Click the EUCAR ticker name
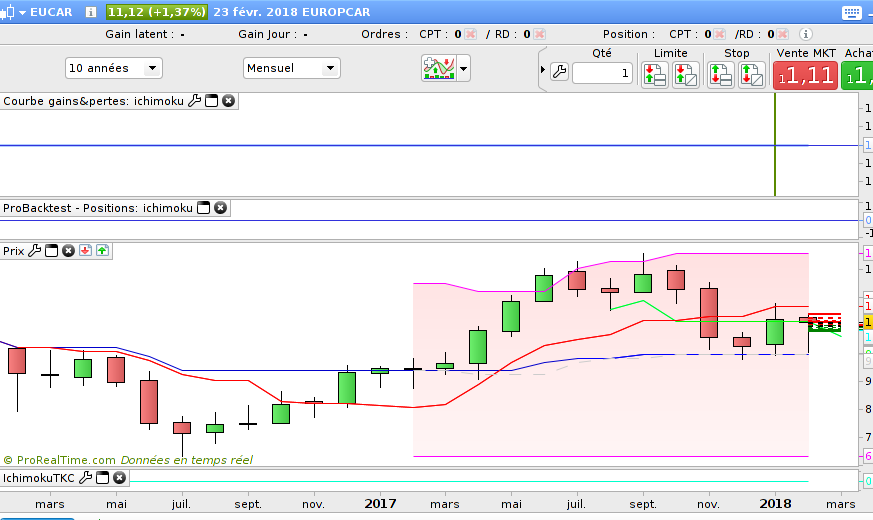The height and width of the screenshot is (520, 873). point(51,12)
